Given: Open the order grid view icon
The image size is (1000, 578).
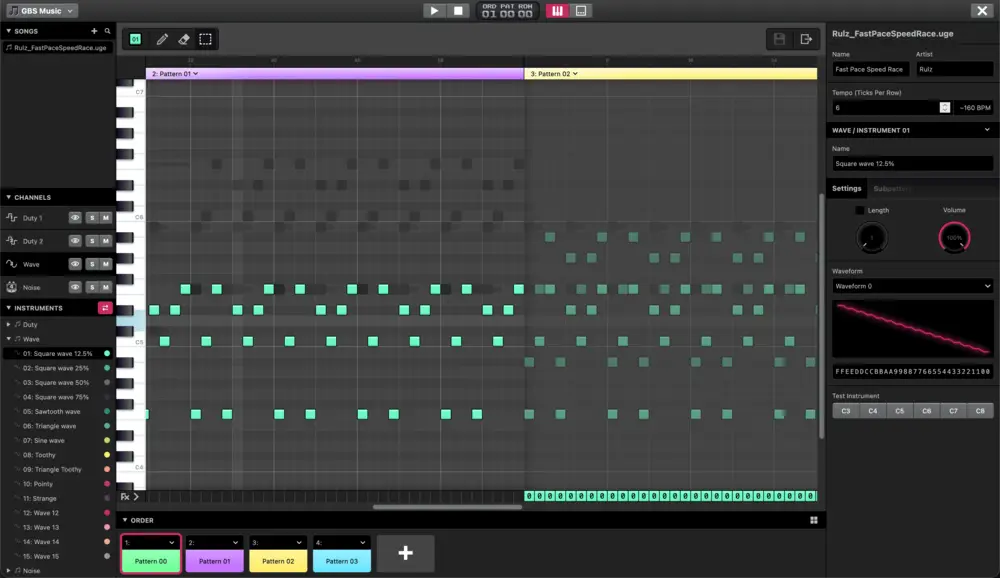Looking at the screenshot, I should tap(814, 520).
